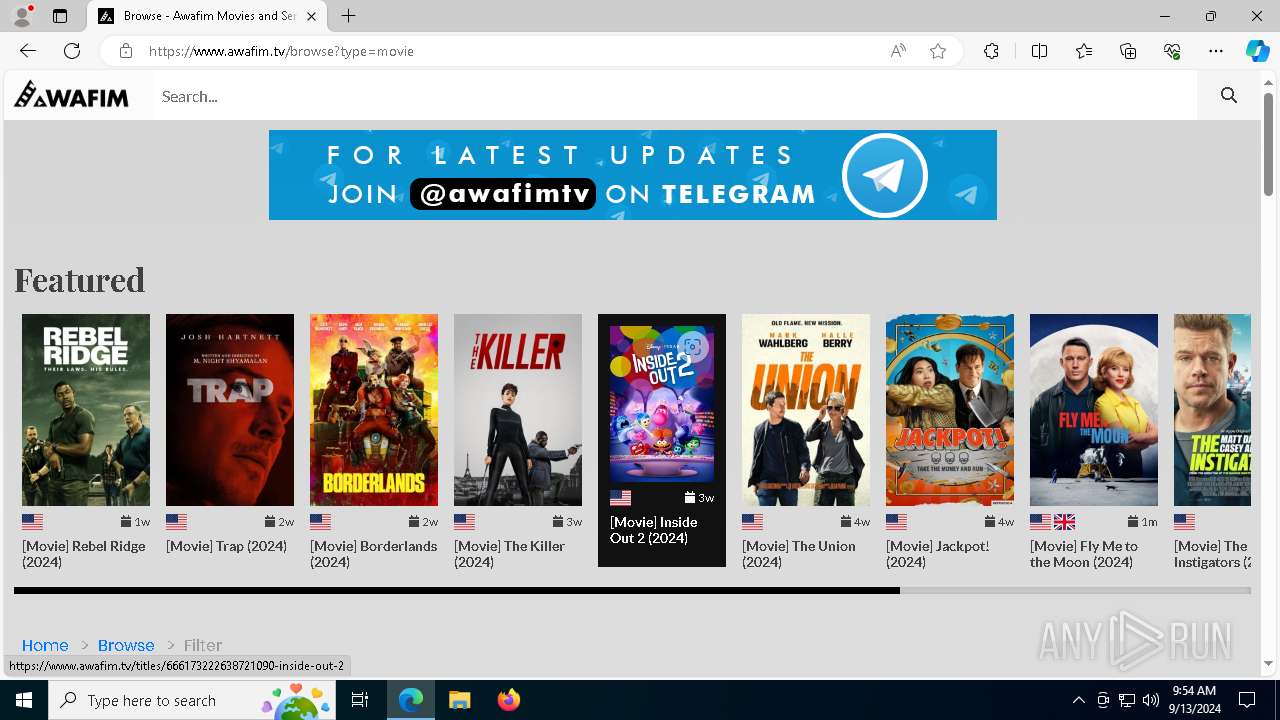Add this page to favorites
Screen dimensions: 1280x720
click(938, 51)
